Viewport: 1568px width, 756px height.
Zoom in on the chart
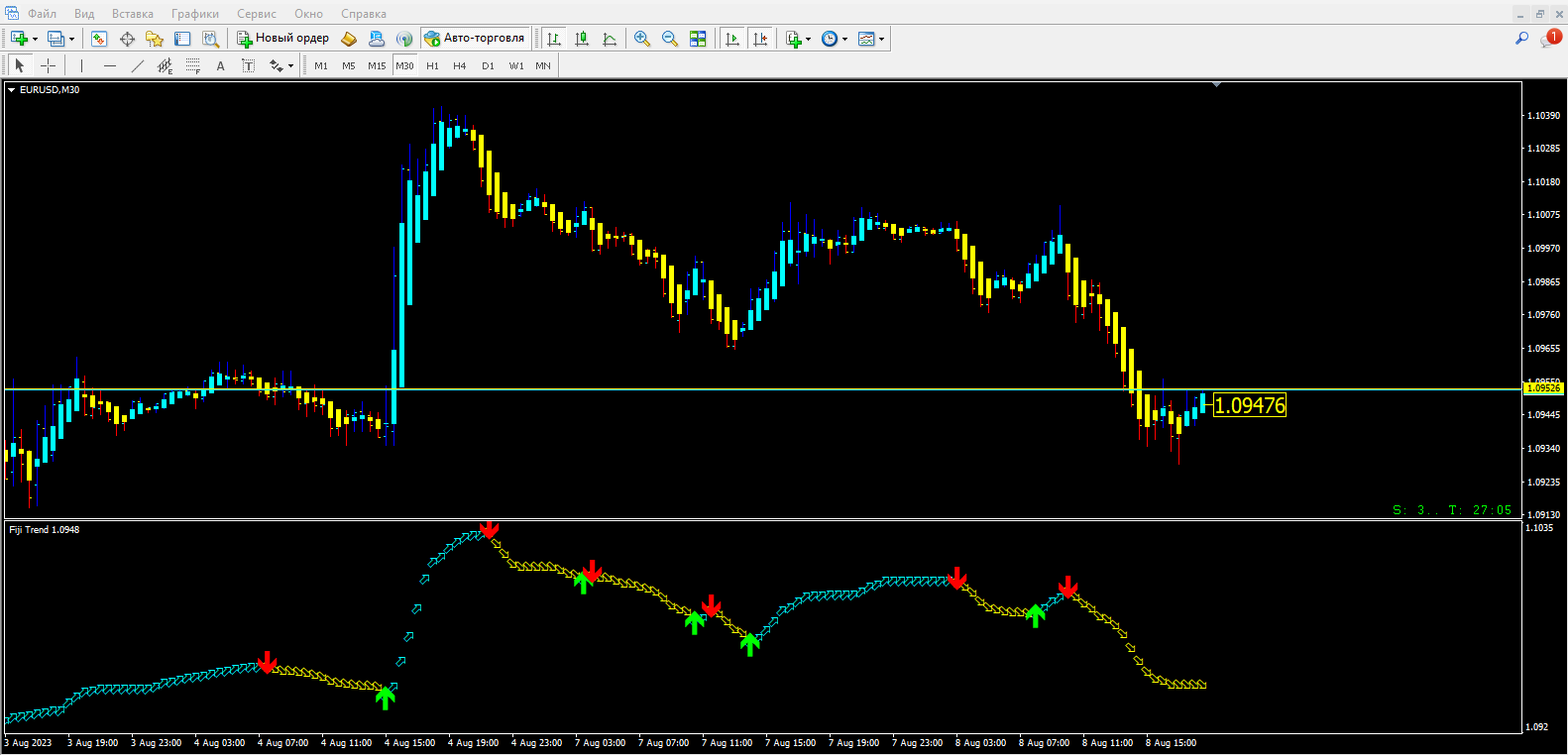click(642, 39)
